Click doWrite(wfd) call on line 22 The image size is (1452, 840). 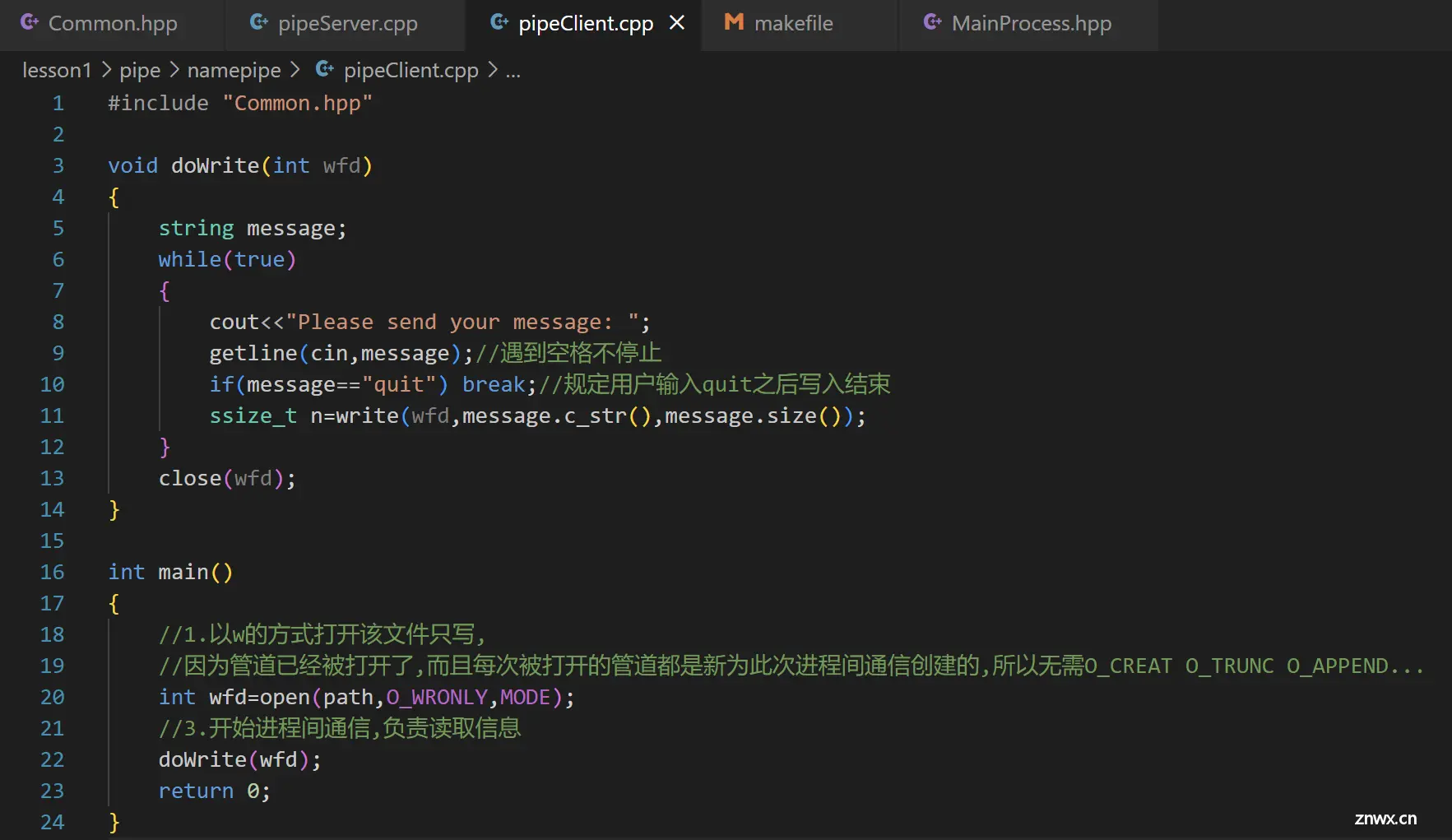[234, 759]
